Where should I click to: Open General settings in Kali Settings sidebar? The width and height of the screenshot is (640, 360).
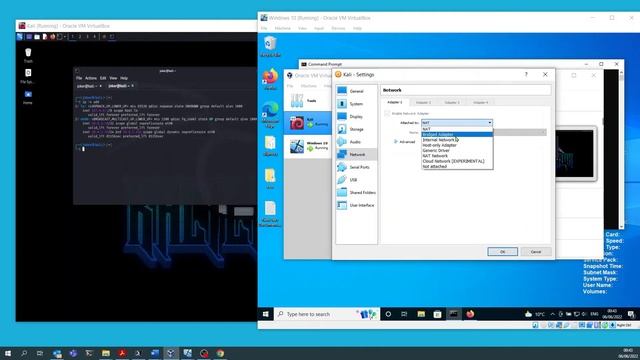(356, 91)
